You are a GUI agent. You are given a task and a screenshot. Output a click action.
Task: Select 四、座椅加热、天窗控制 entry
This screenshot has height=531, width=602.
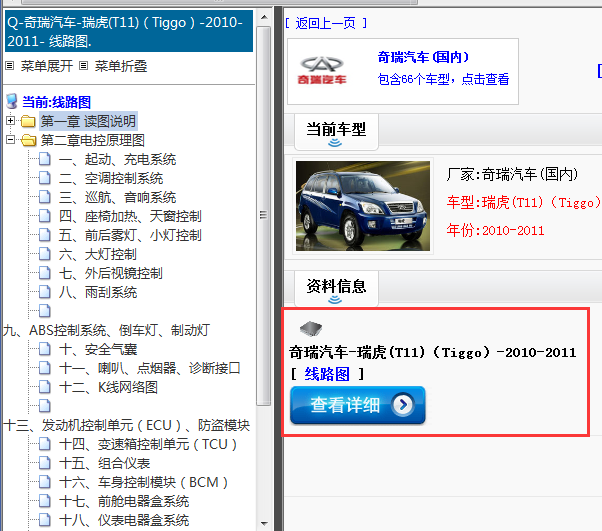[130, 216]
